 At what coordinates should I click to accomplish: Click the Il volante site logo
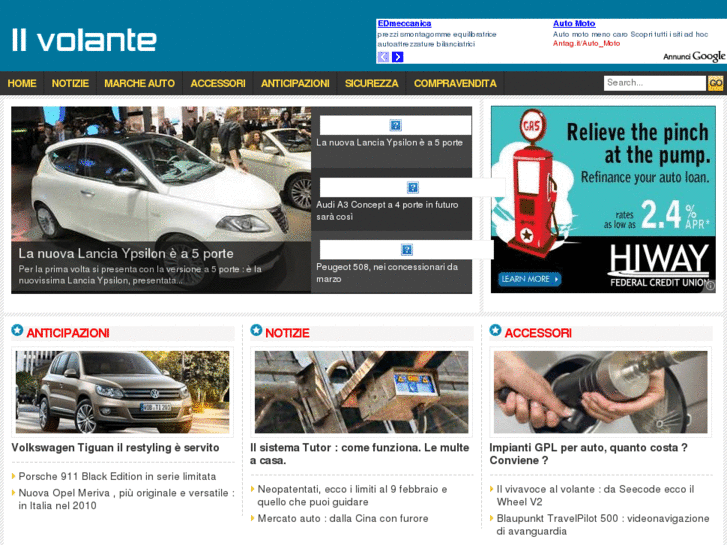coord(84,39)
